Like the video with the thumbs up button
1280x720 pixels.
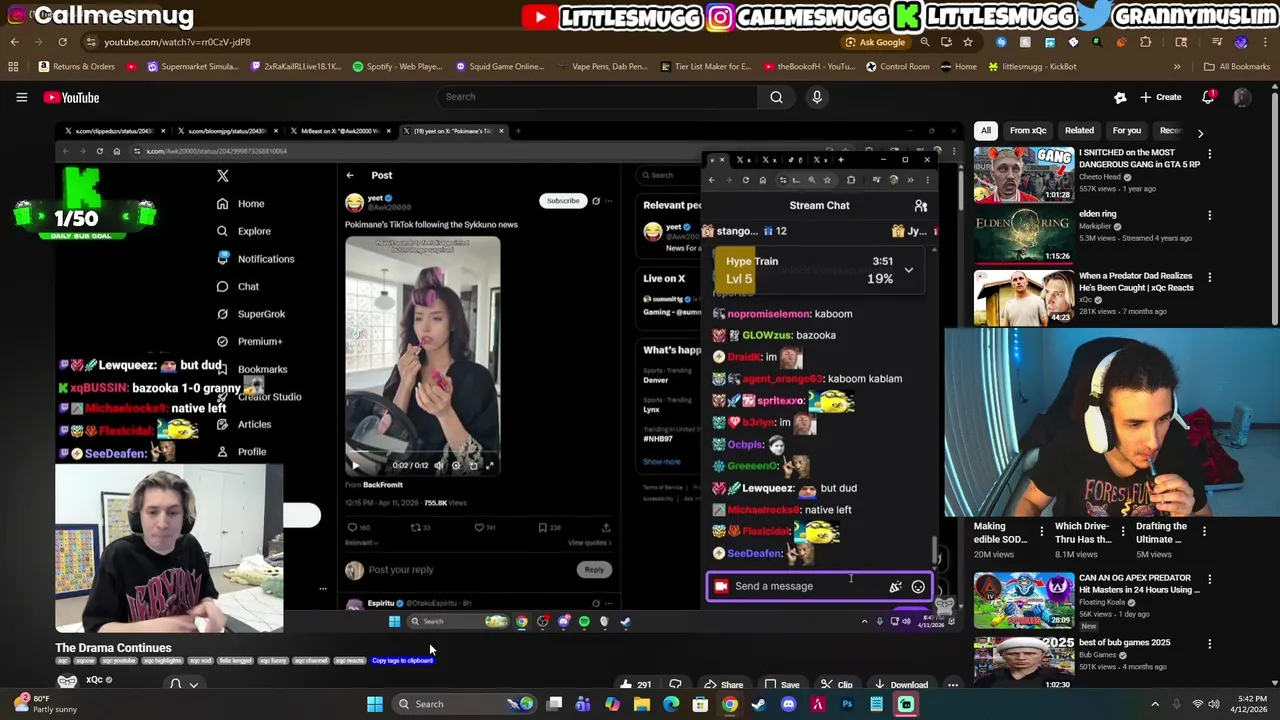click(x=634, y=685)
